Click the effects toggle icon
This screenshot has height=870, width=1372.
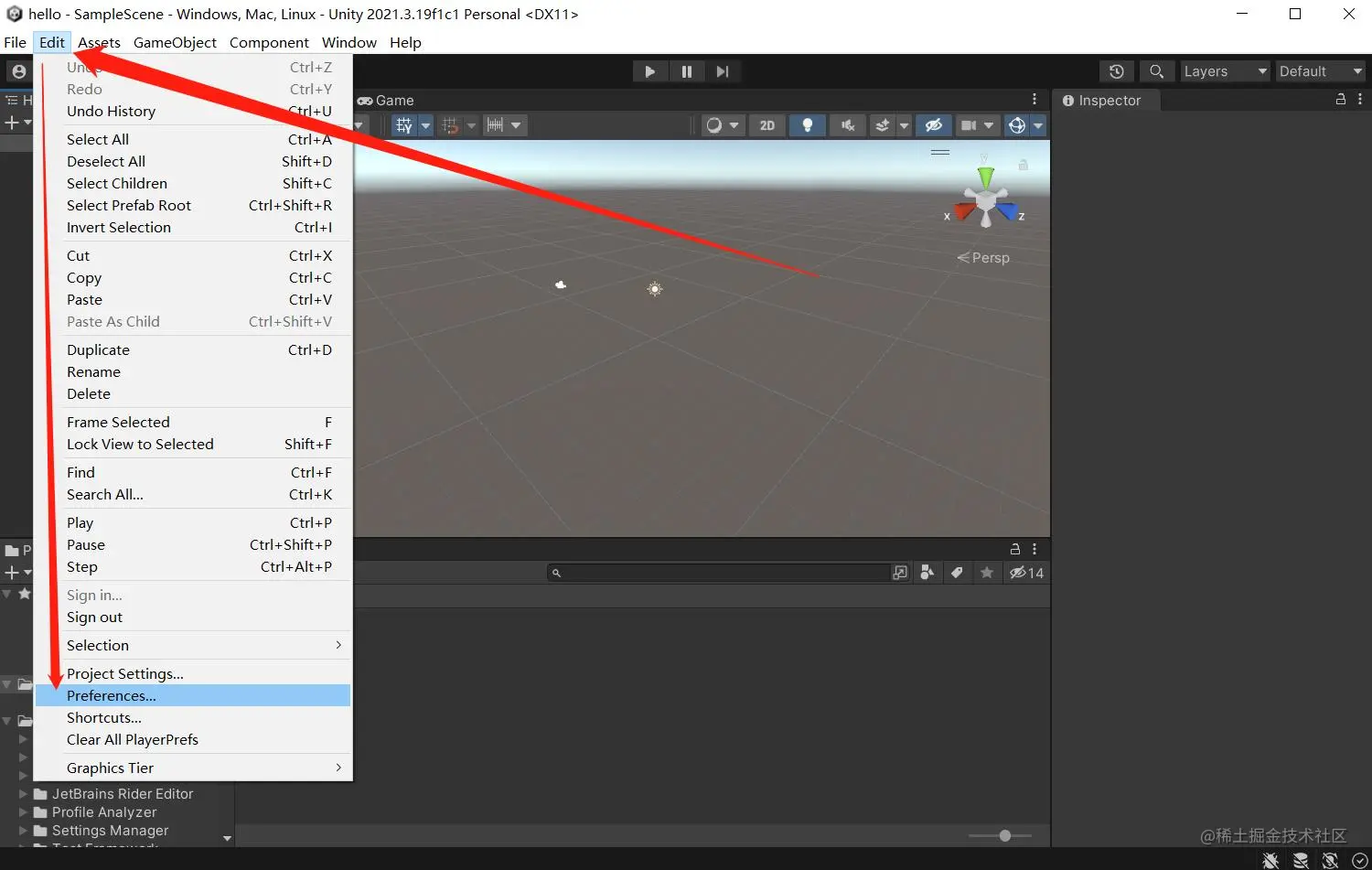point(882,125)
